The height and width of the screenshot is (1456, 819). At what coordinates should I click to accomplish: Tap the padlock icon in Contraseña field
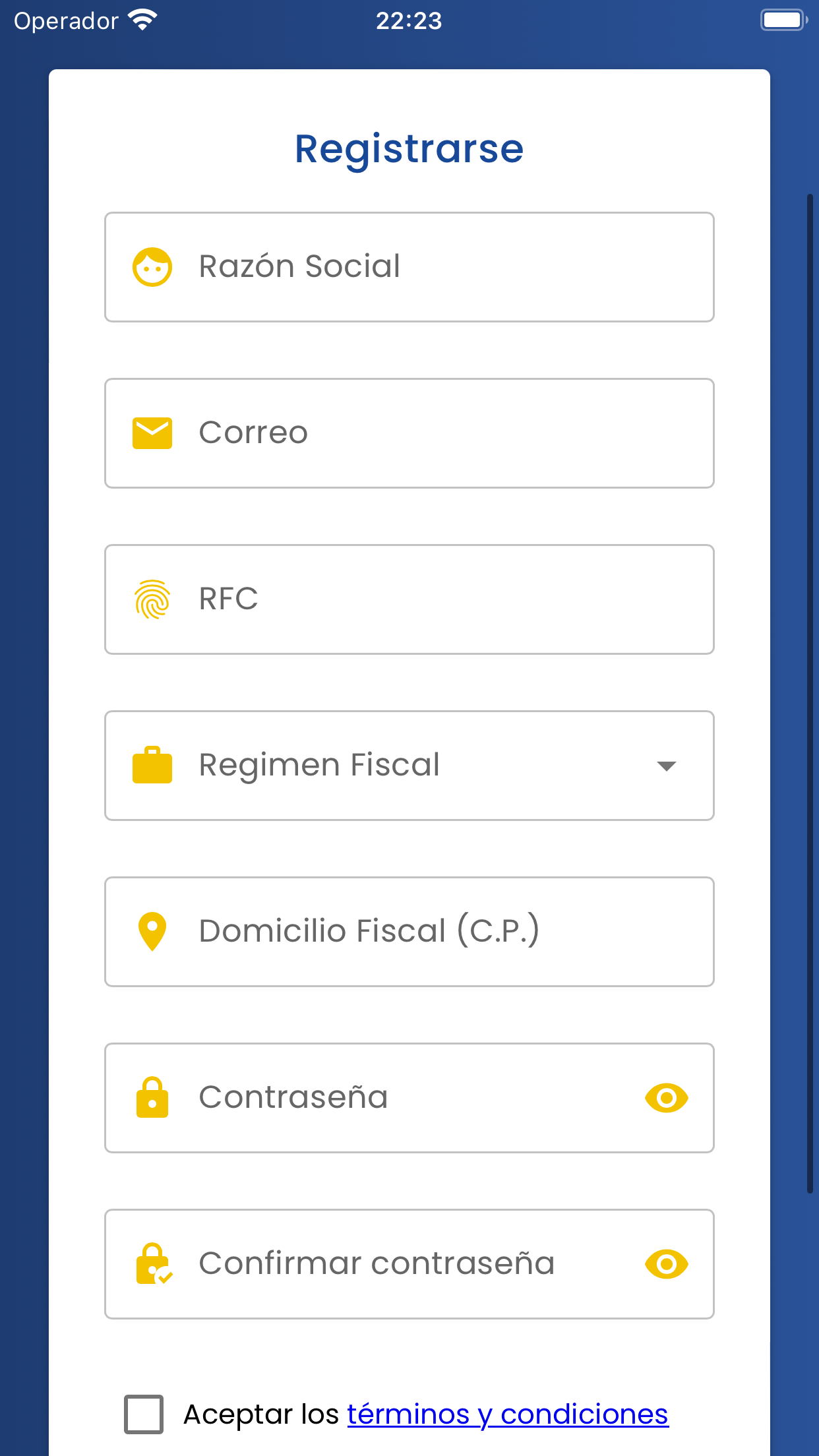pos(152,1097)
